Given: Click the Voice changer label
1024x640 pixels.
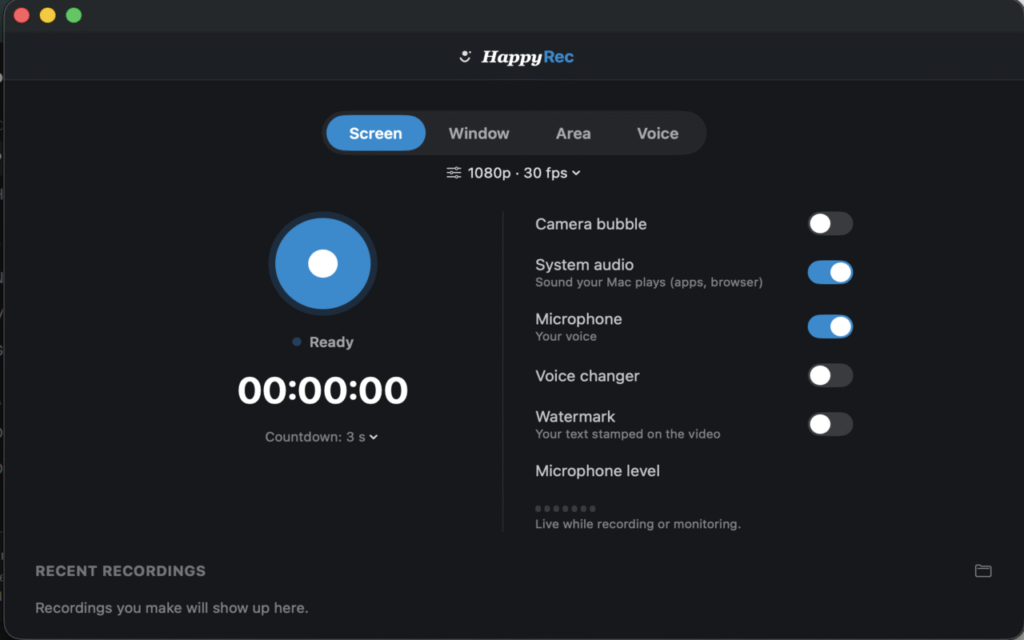Looking at the screenshot, I should pyautogui.click(x=587, y=376).
